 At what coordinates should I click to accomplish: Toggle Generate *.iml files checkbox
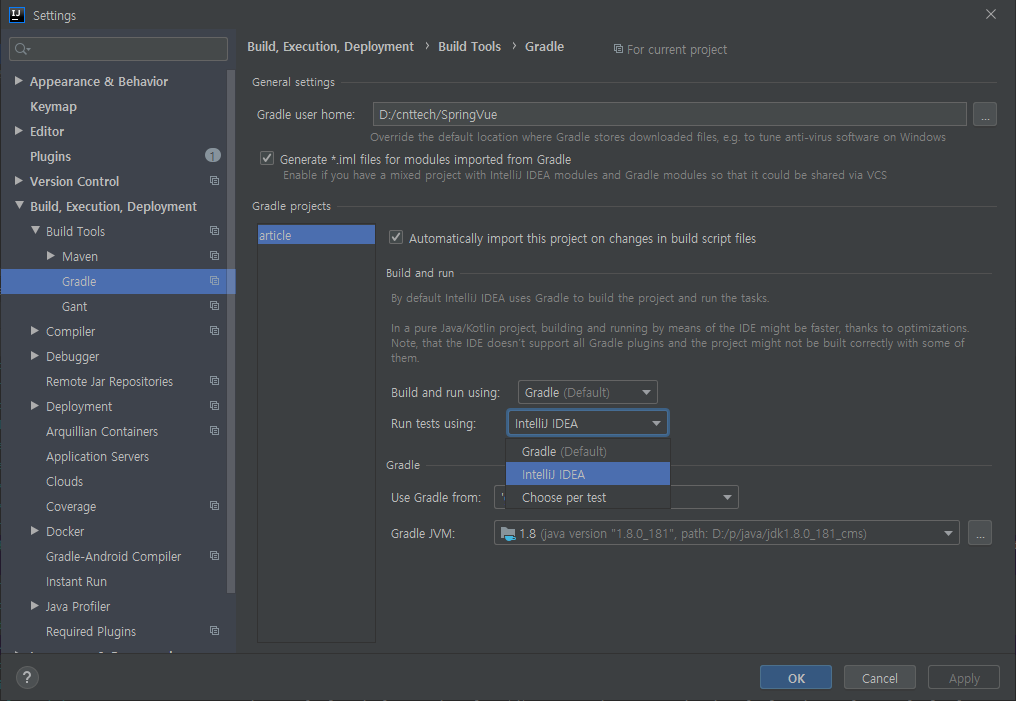pyautogui.click(x=267, y=158)
